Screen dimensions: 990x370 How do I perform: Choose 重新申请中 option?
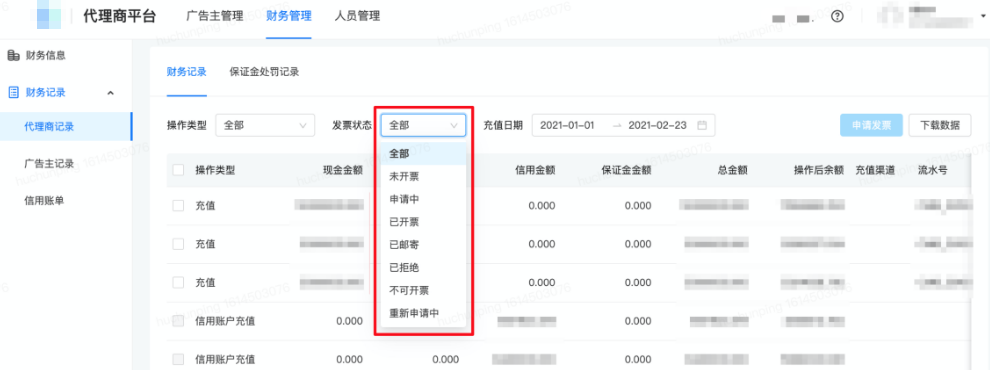click(423, 313)
